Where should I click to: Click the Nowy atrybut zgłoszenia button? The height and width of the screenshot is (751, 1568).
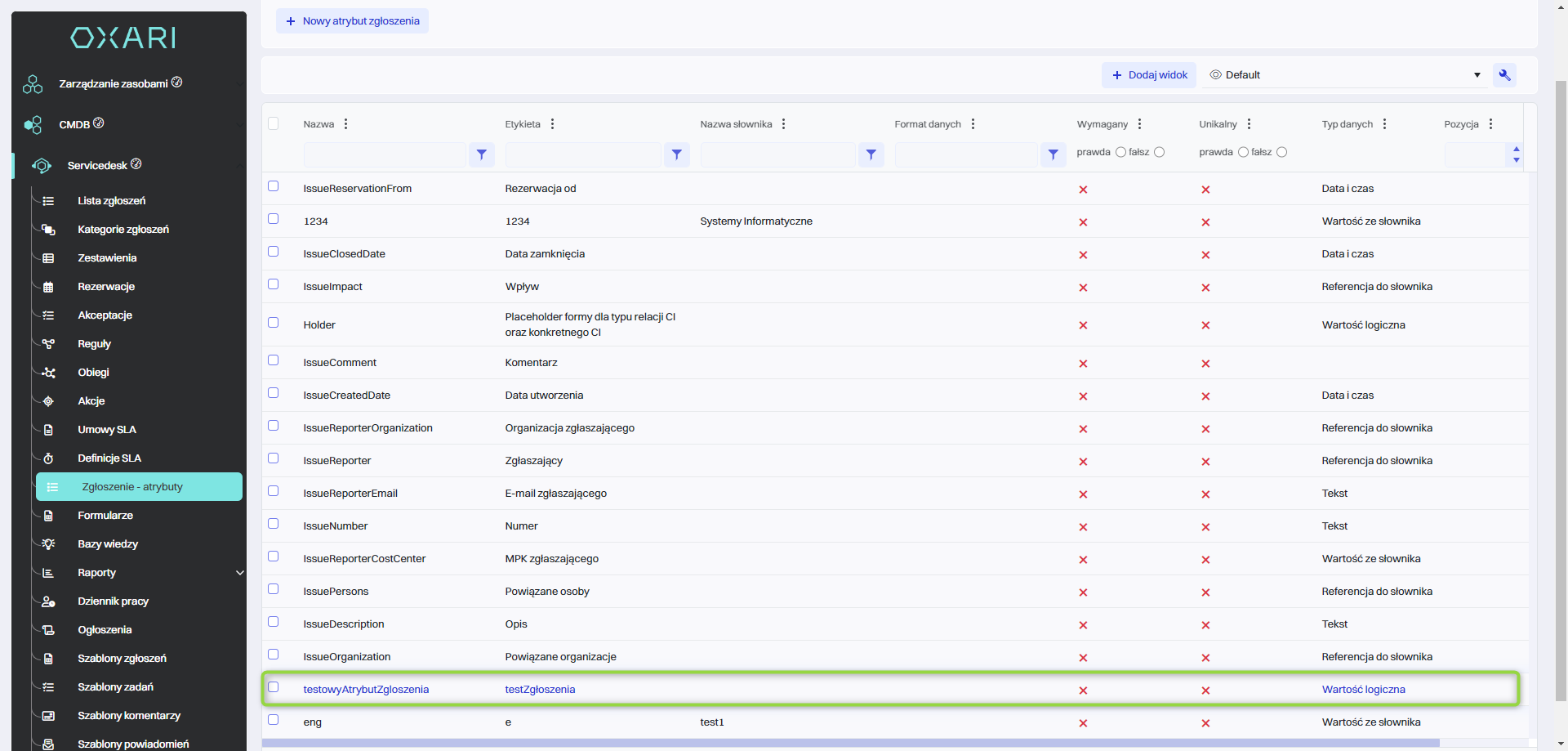pyautogui.click(x=352, y=21)
